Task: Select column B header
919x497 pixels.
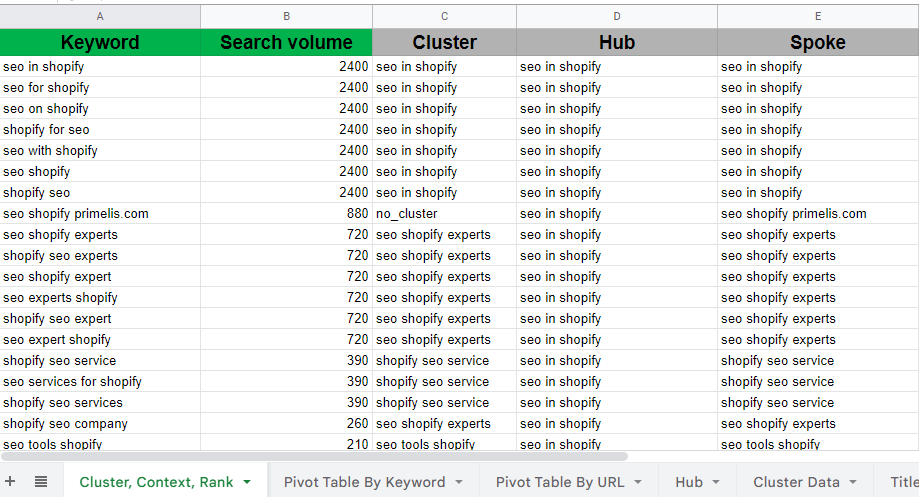Action: click(286, 16)
